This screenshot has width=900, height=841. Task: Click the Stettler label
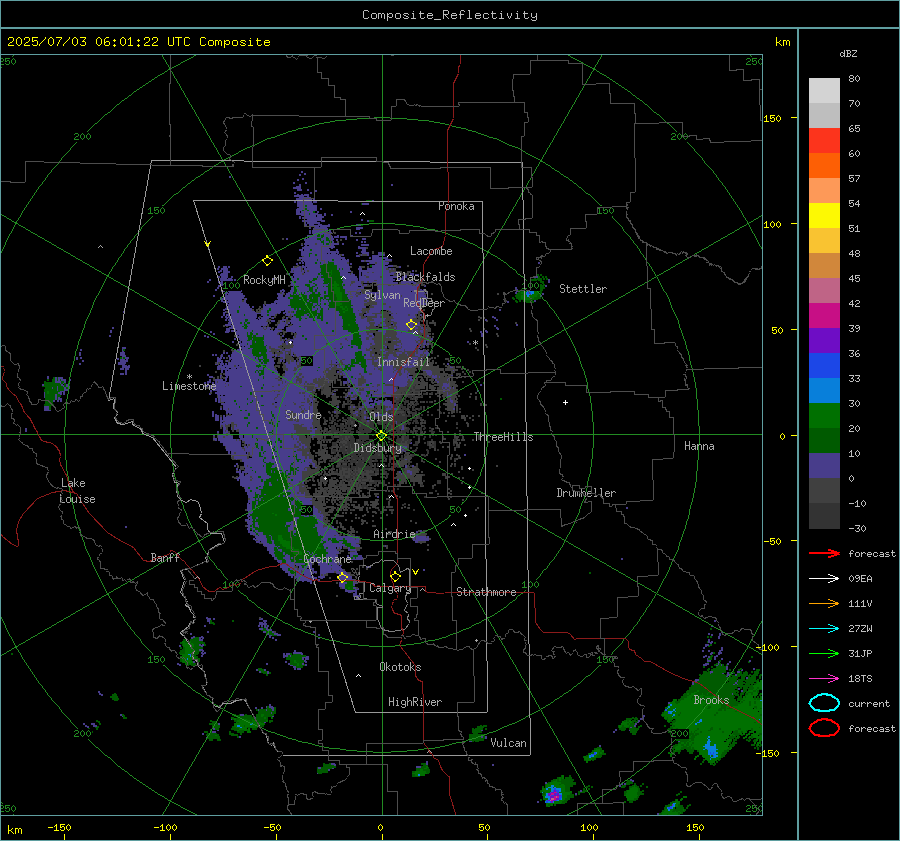coord(583,289)
